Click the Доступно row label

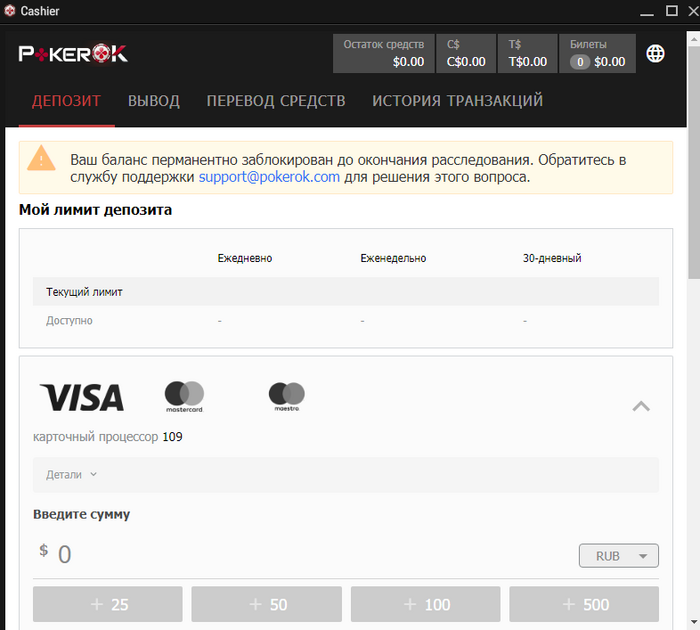tap(69, 321)
